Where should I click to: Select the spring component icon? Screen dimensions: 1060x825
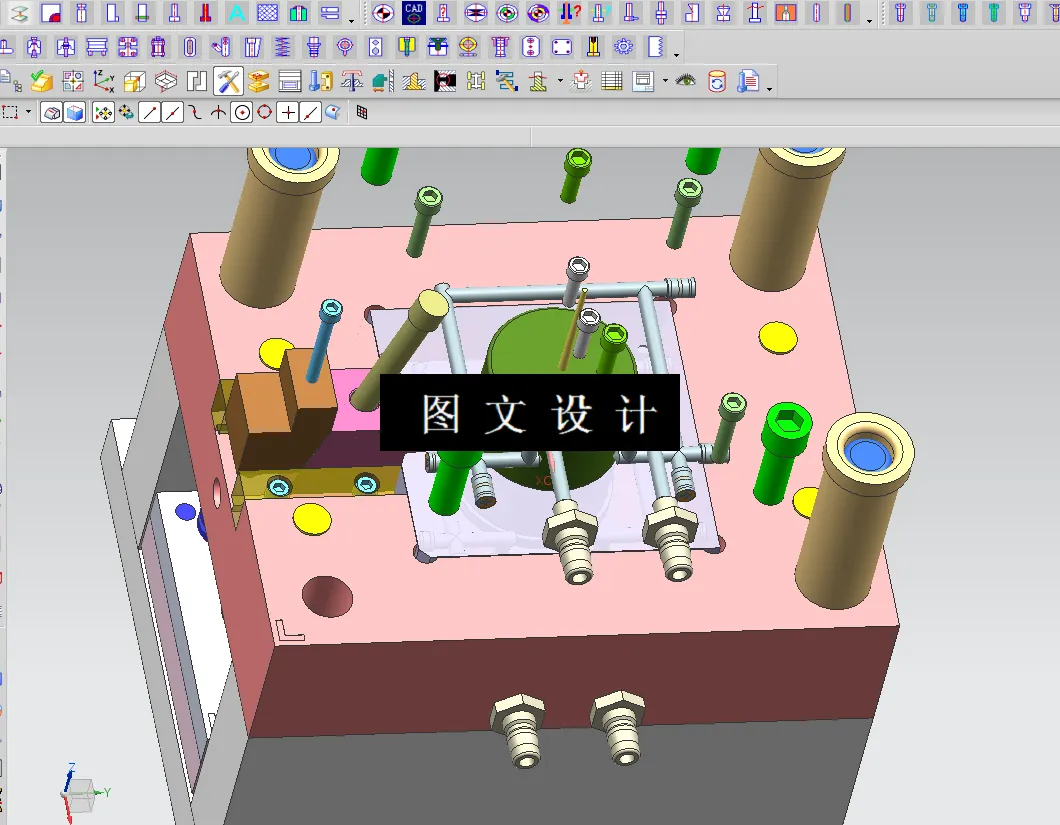[x=281, y=46]
